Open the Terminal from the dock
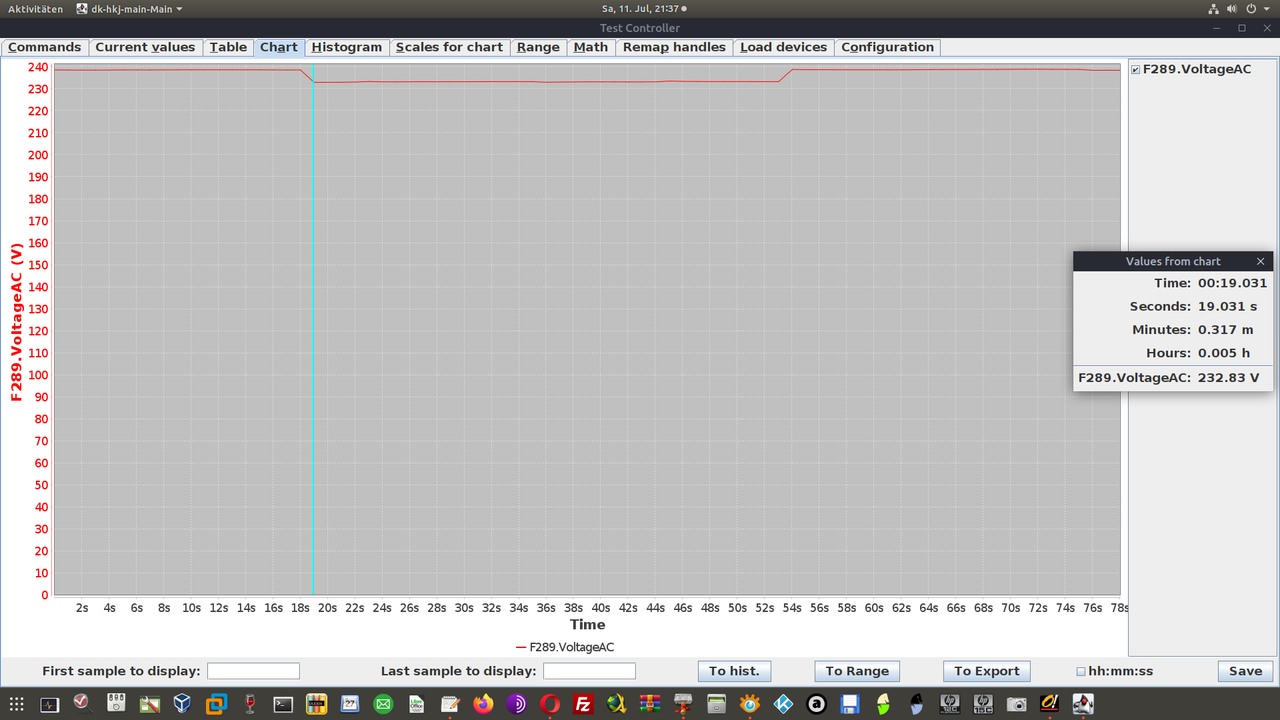 pos(283,705)
